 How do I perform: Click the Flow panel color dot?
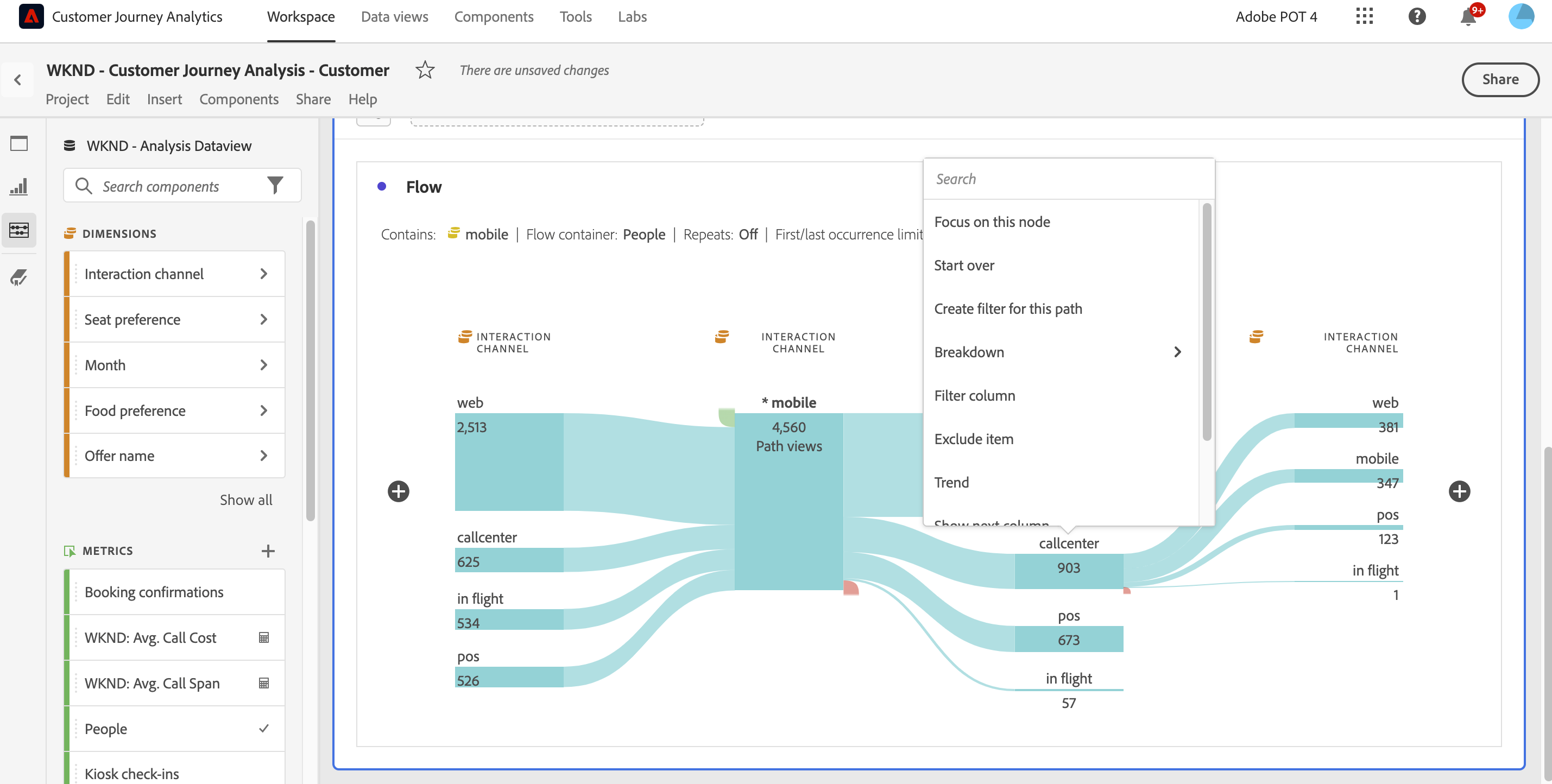pos(381,186)
